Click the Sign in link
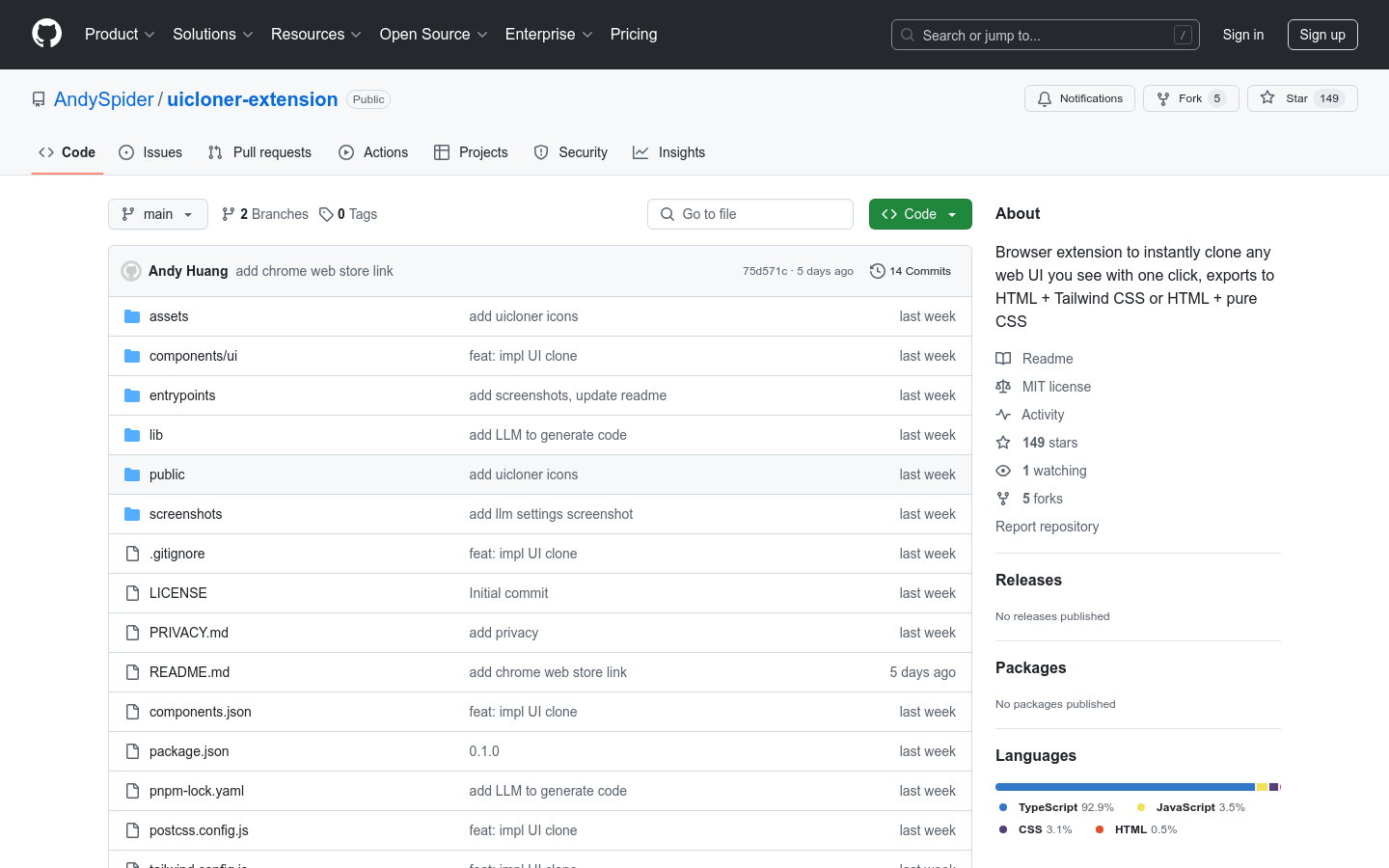1389x868 pixels. click(1242, 35)
